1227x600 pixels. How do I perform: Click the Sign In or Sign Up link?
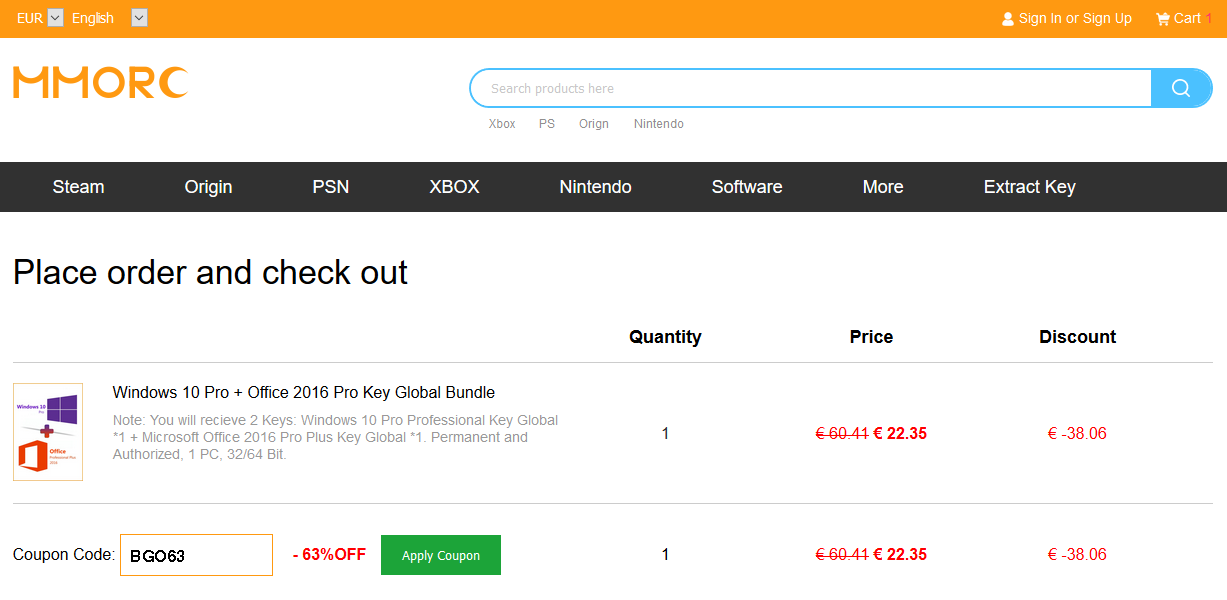click(1074, 18)
